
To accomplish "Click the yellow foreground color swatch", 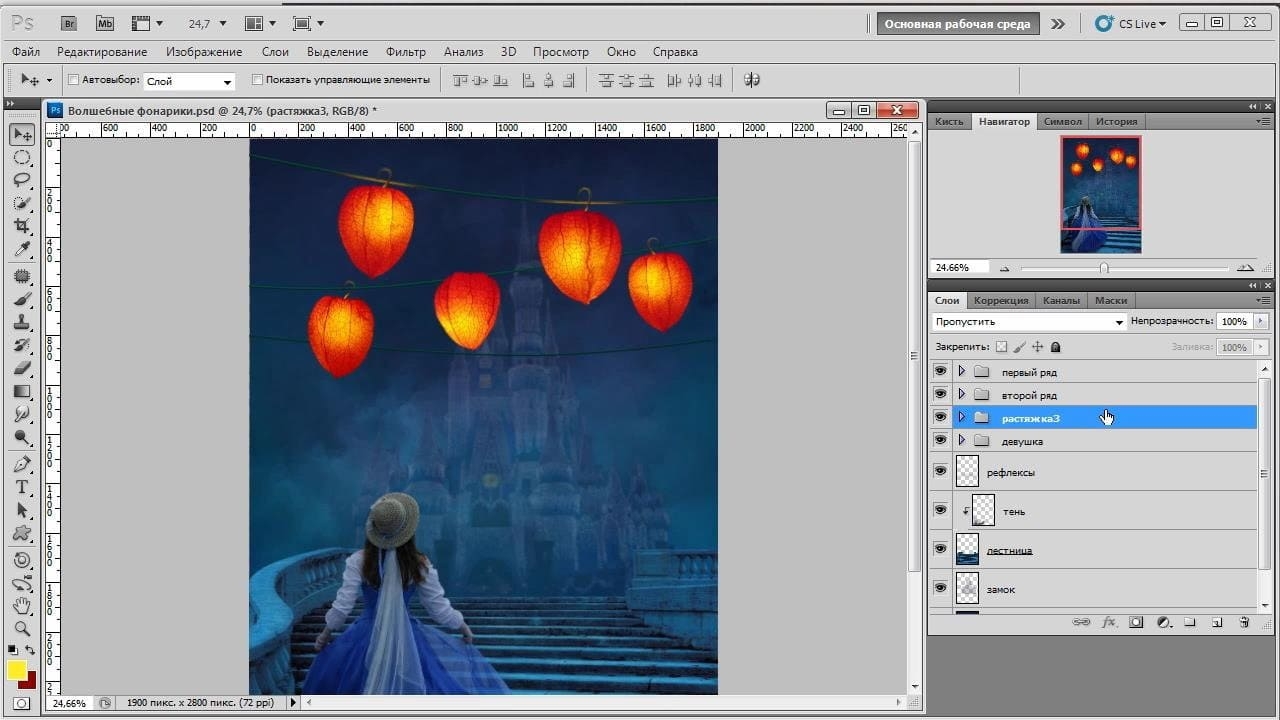I will (x=17, y=671).
